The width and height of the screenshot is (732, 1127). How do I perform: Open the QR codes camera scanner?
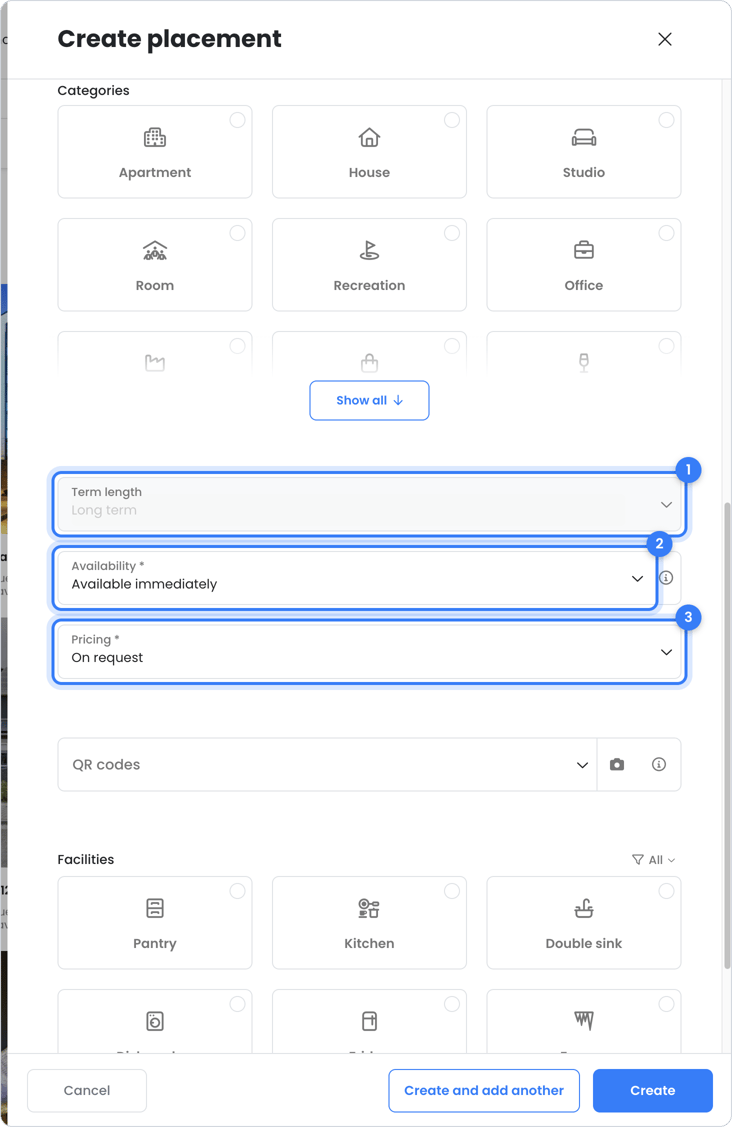(x=617, y=765)
